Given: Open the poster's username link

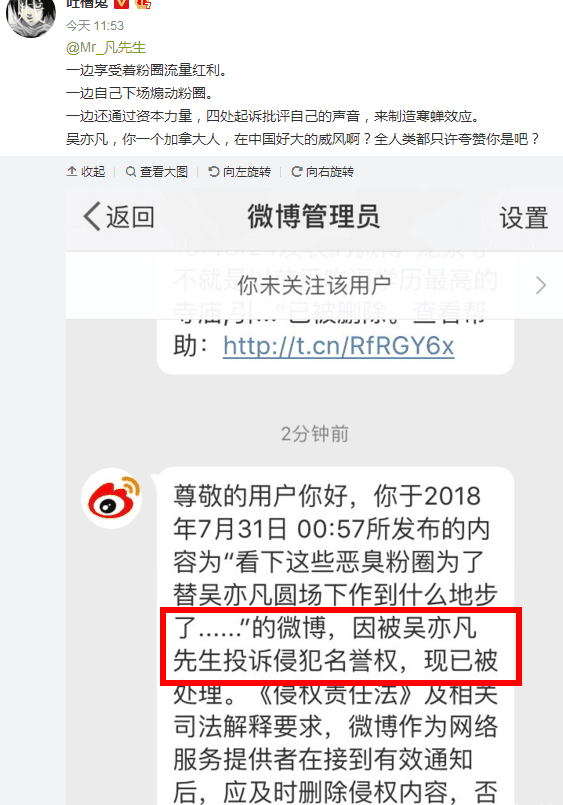Looking at the screenshot, I should 87,4.
